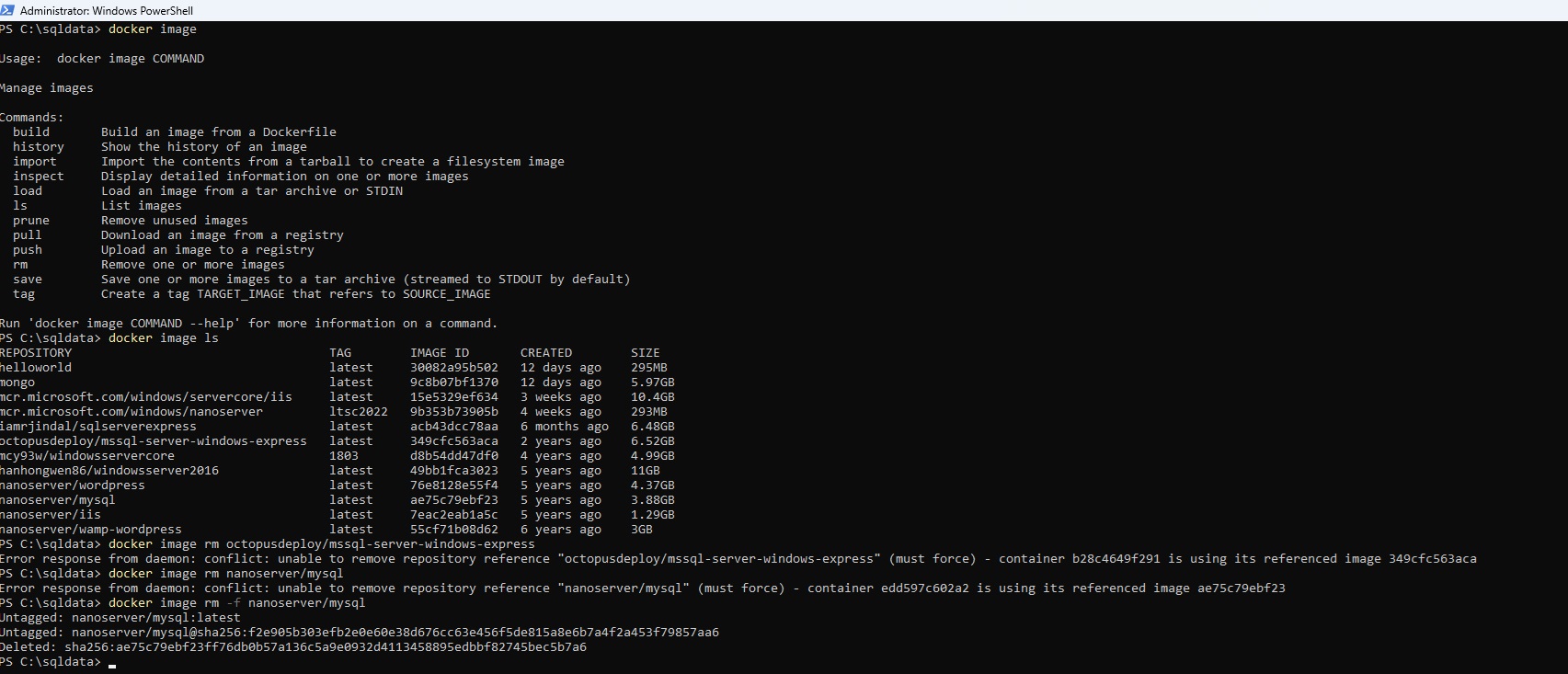Click image ID 15e5329ef634
This screenshot has height=674, width=1568.
[454, 397]
